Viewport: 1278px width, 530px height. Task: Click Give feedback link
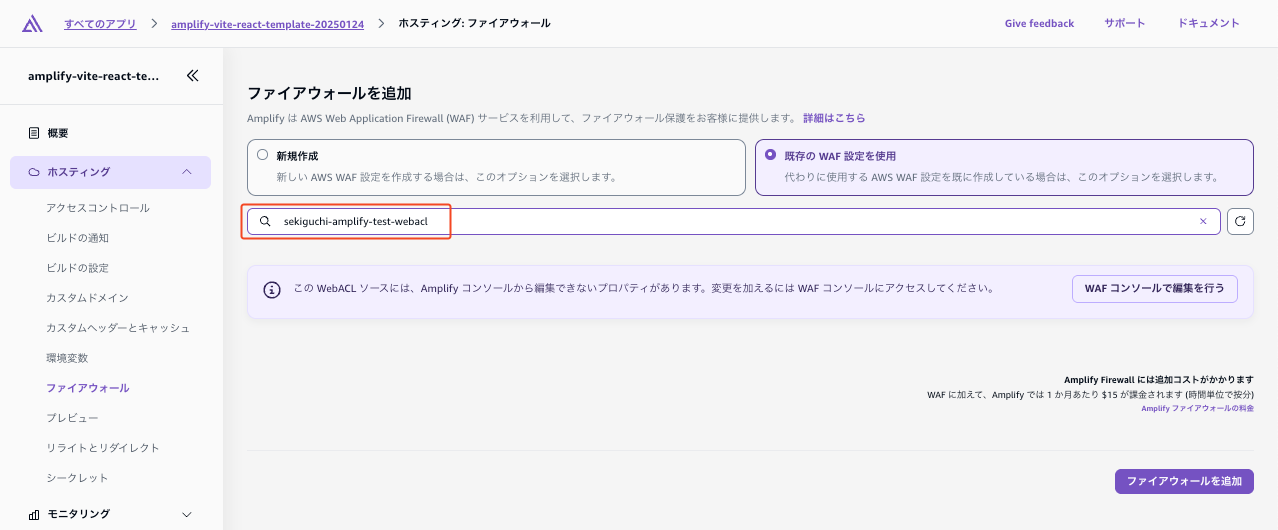(x=1039, y=23)
